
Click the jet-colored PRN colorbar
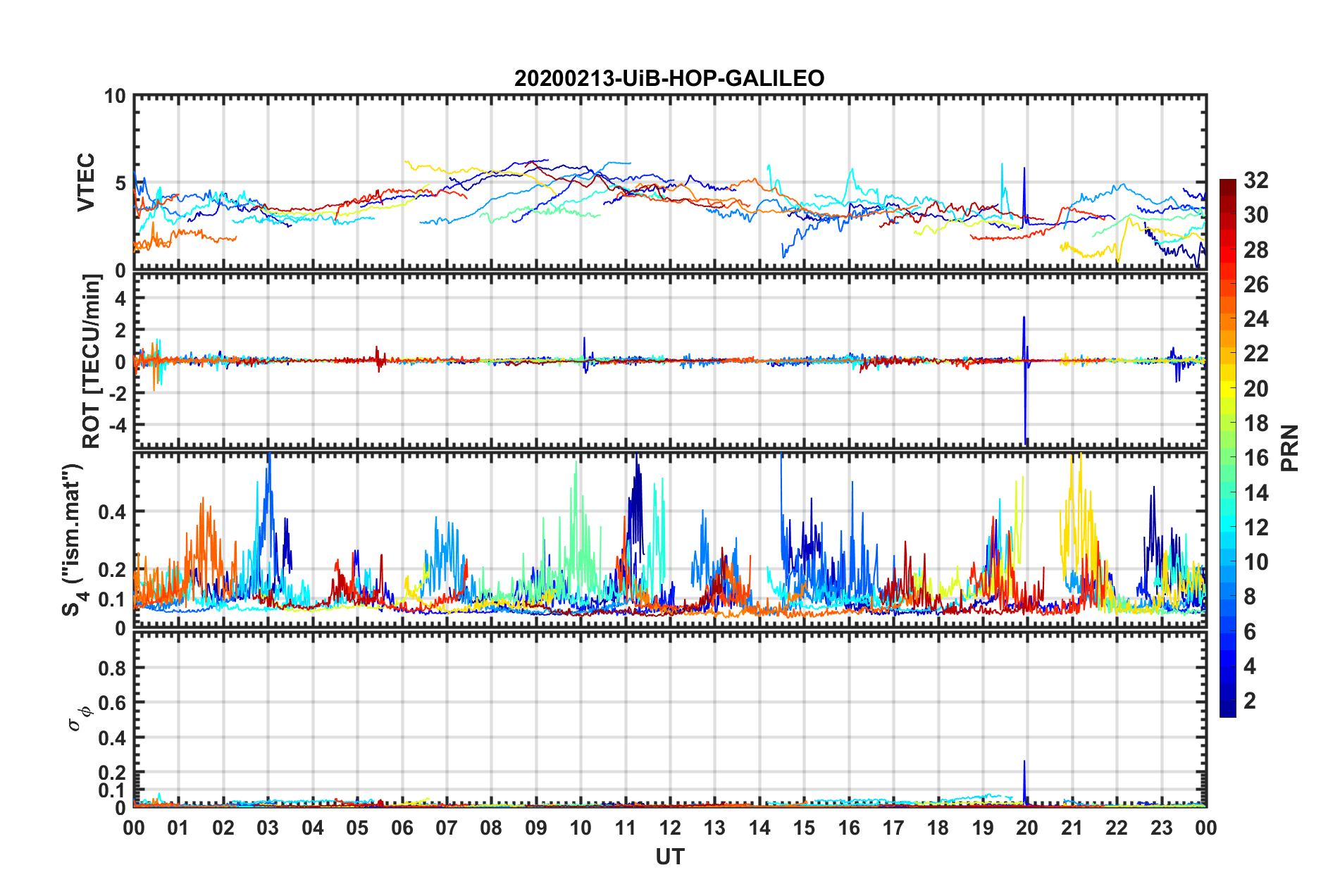pos(1227,448)
